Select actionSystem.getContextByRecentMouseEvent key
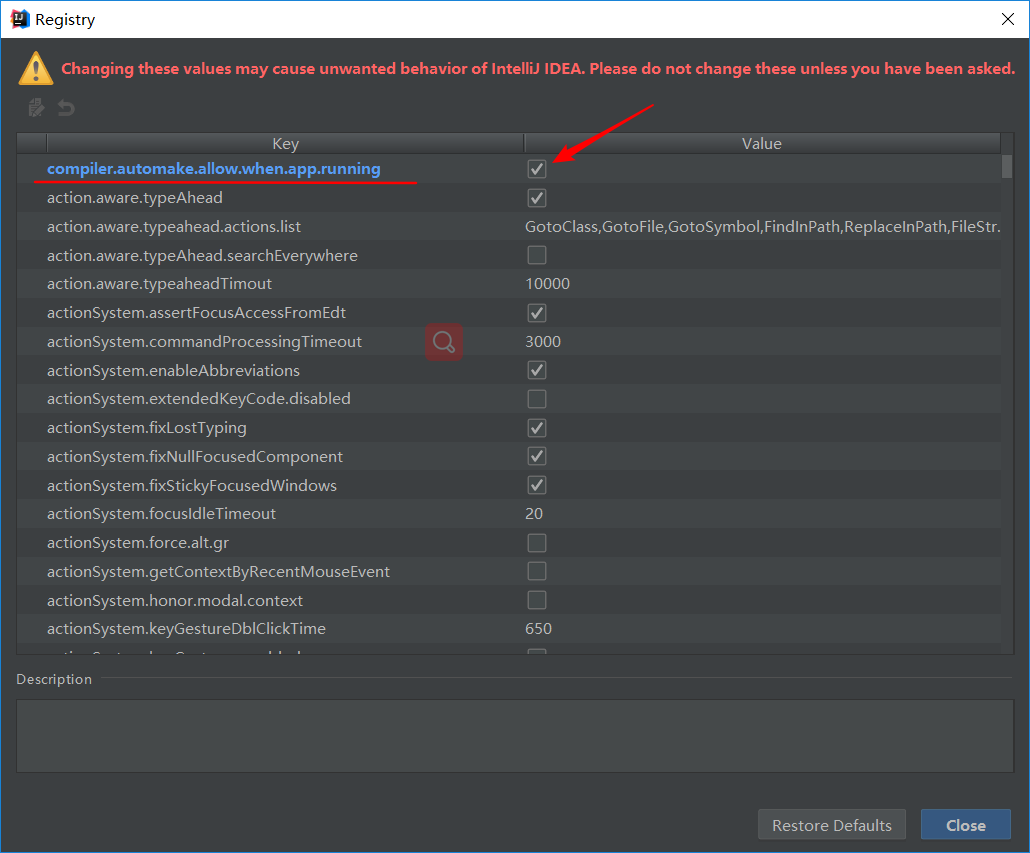1030x853 pixels. tap(219, 571)
